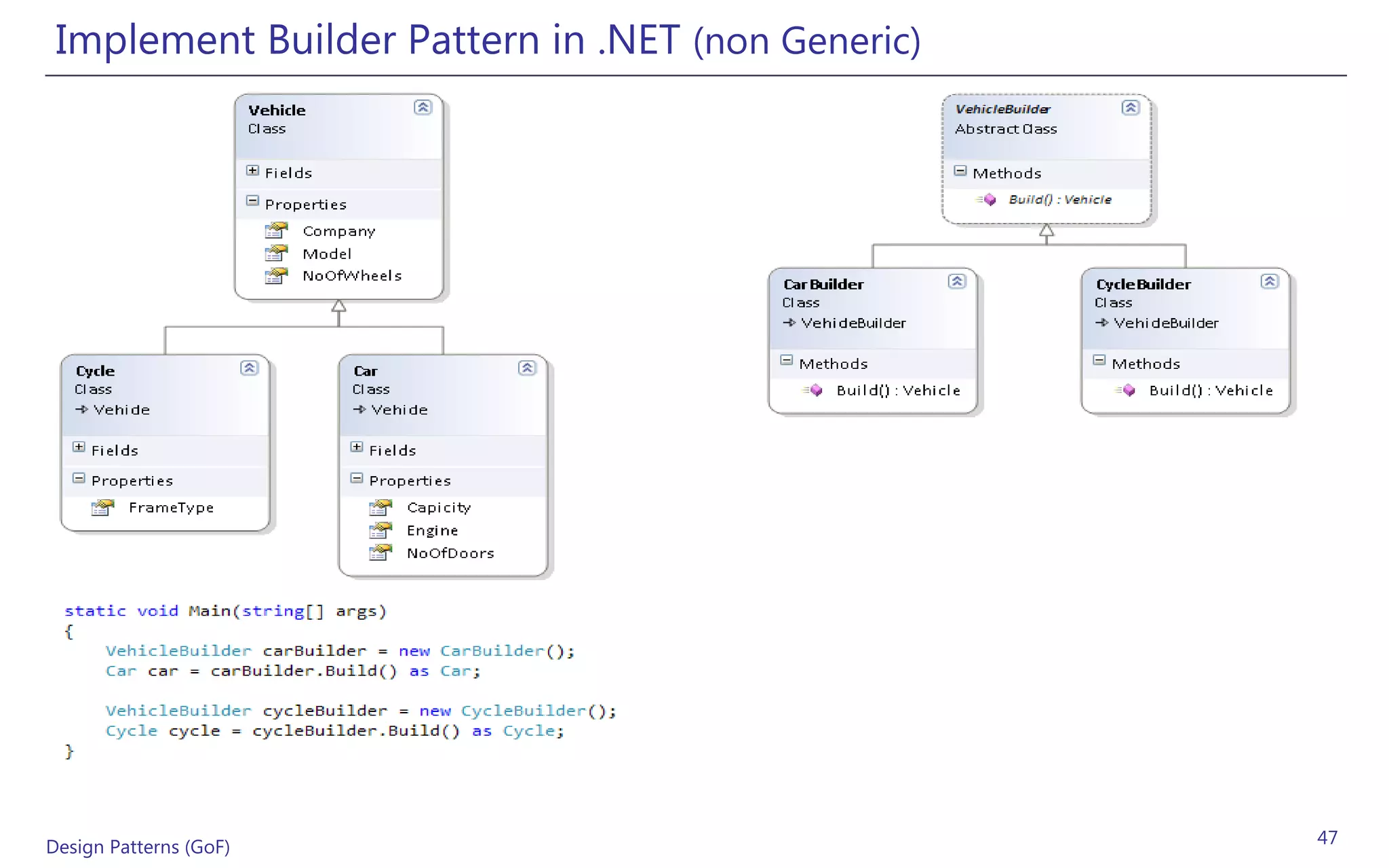Click the Design Patterns (GoF) footer text
Screen dimensions: 1389x868
138,847
